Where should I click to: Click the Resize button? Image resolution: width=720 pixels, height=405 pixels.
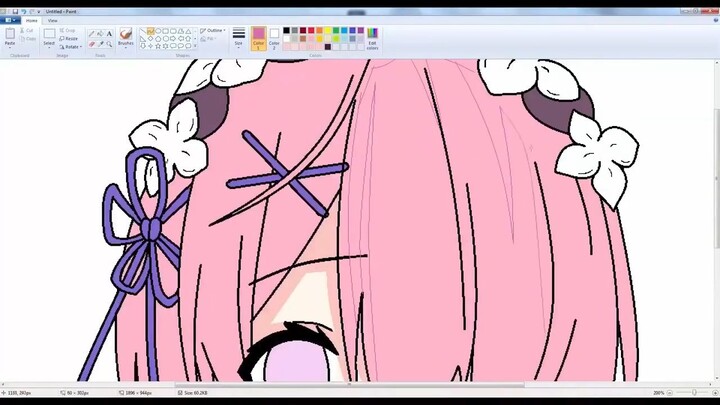(68, 39)
